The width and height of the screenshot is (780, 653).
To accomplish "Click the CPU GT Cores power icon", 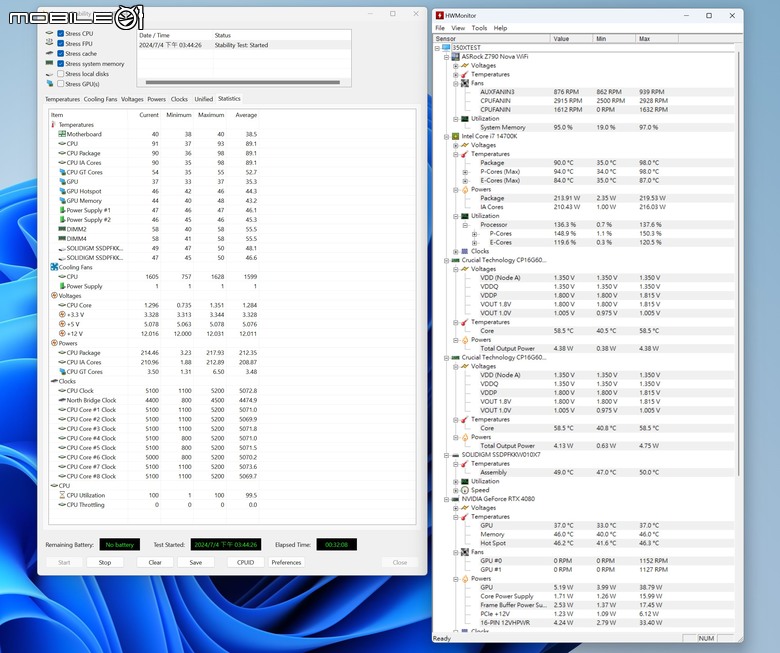I will tap(62, 372).
